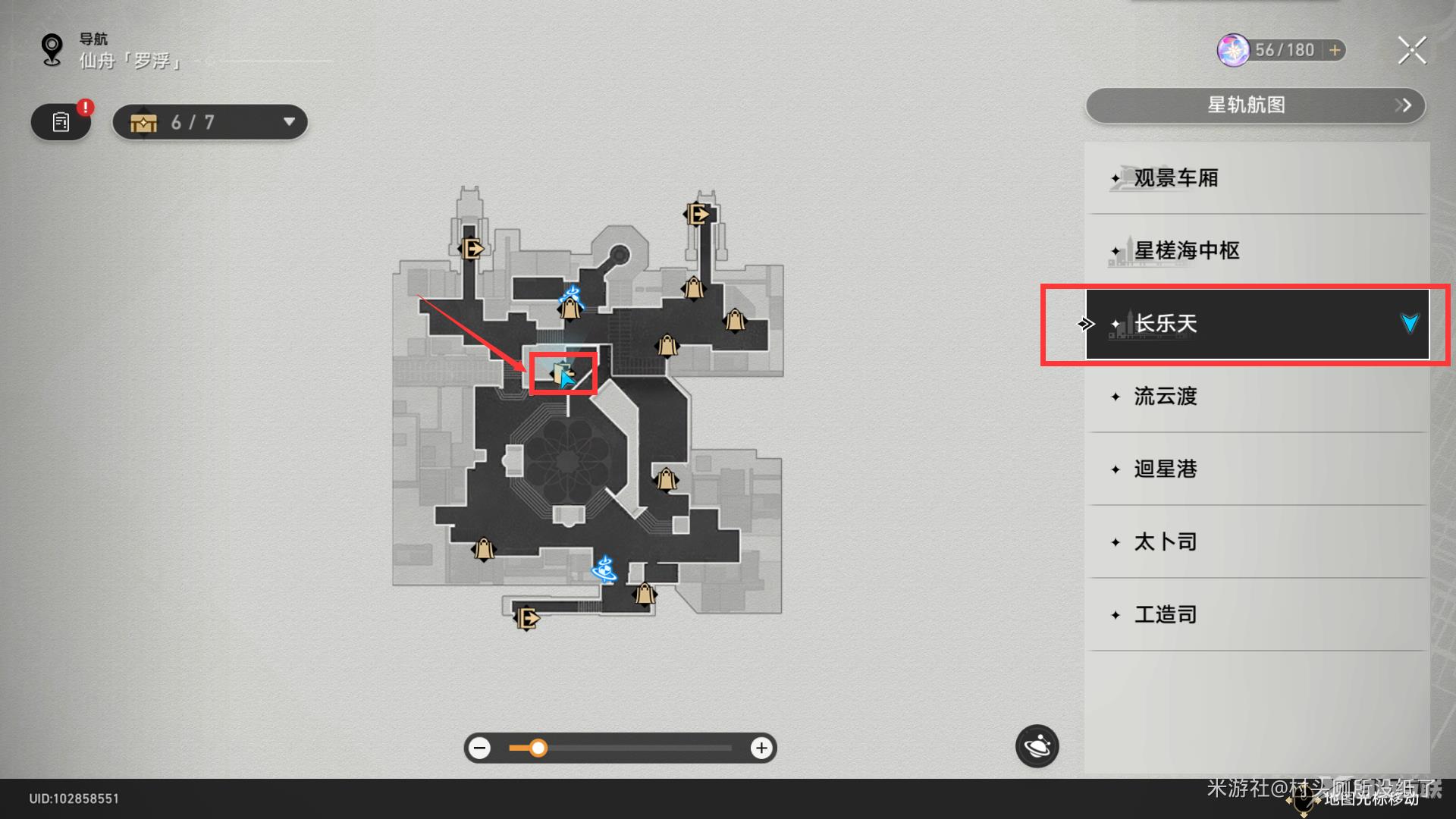Click the zoom out minus icon

[x=479, y=747]
